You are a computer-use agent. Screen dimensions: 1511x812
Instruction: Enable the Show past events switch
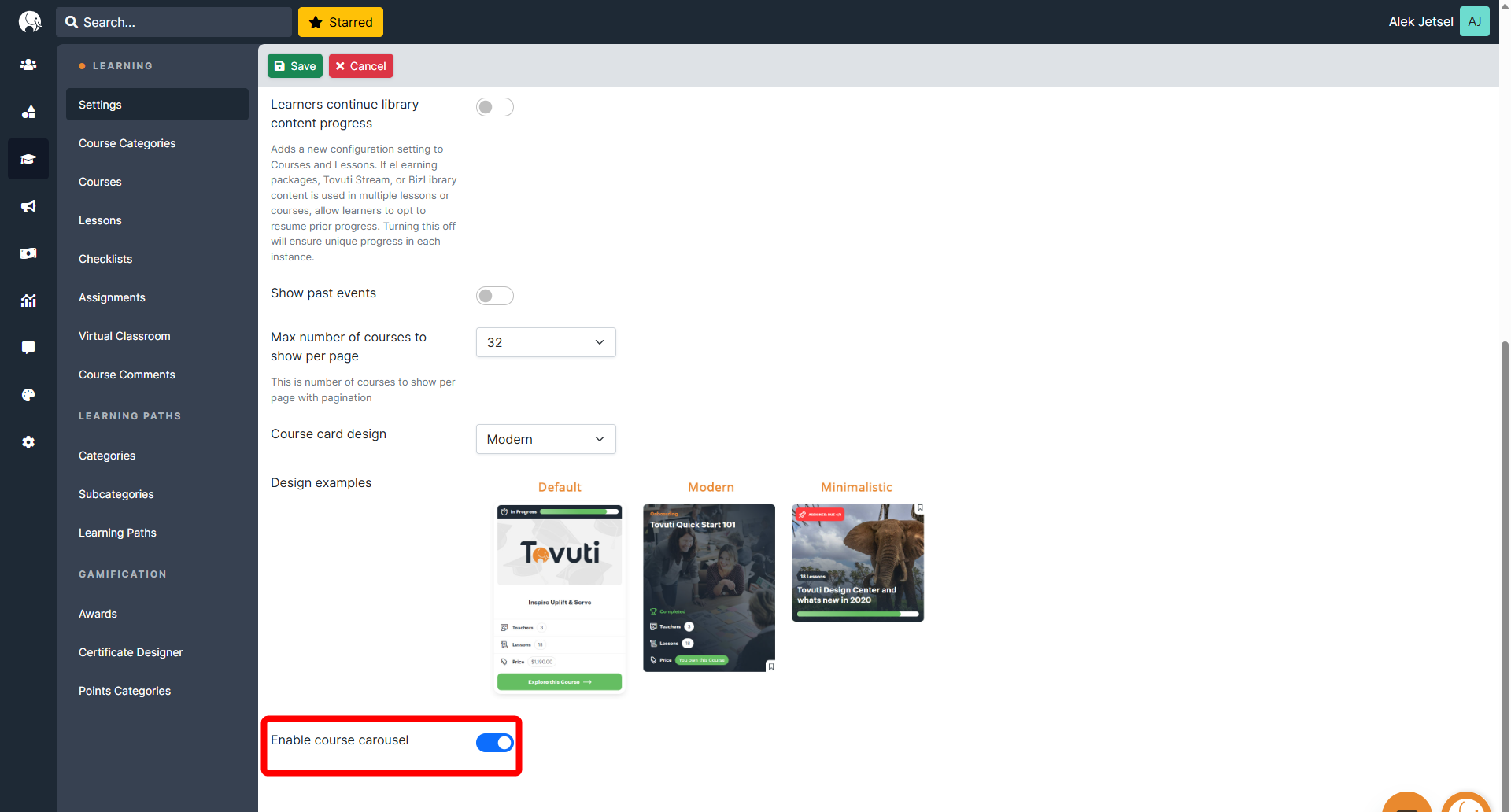tap(494, 296)
